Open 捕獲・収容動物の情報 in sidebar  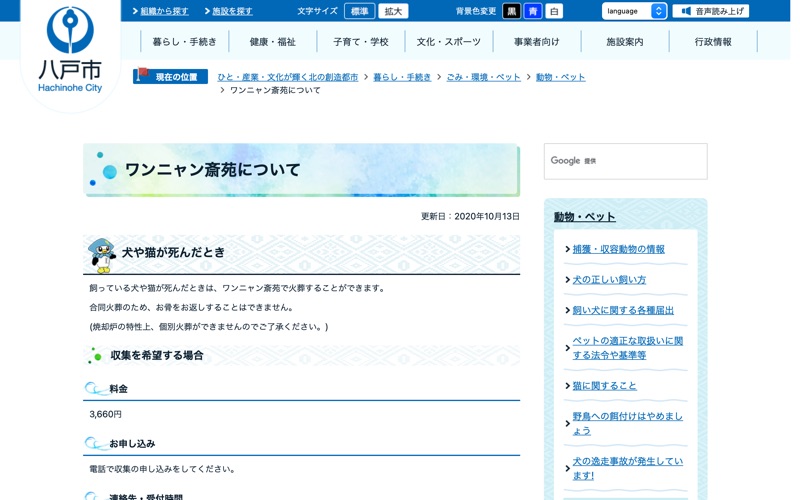tap(618, 249)
